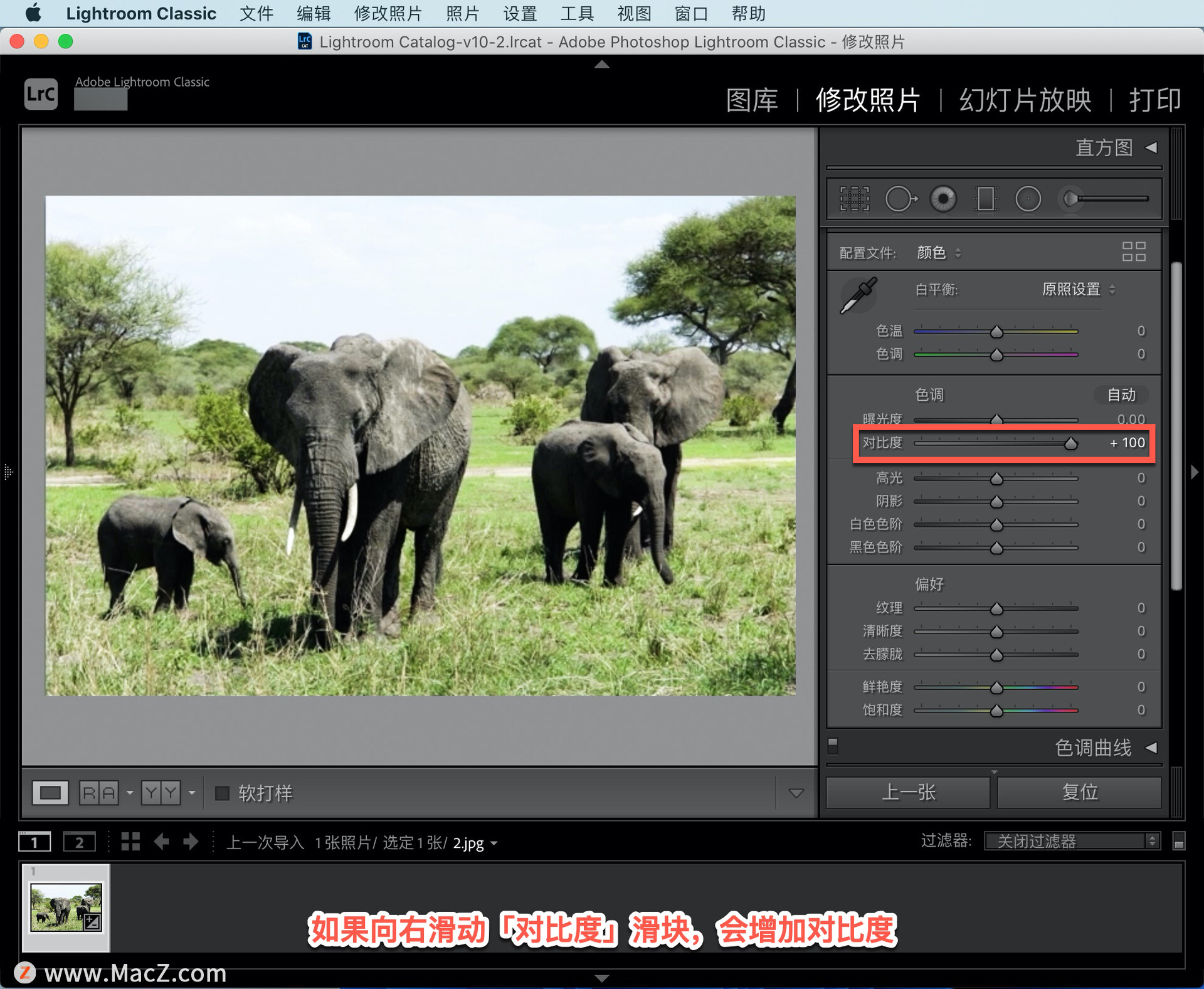Switch to grid view icon in filmstrip bar
Viewport: 1204px width, 989px height.
[130, 842]
